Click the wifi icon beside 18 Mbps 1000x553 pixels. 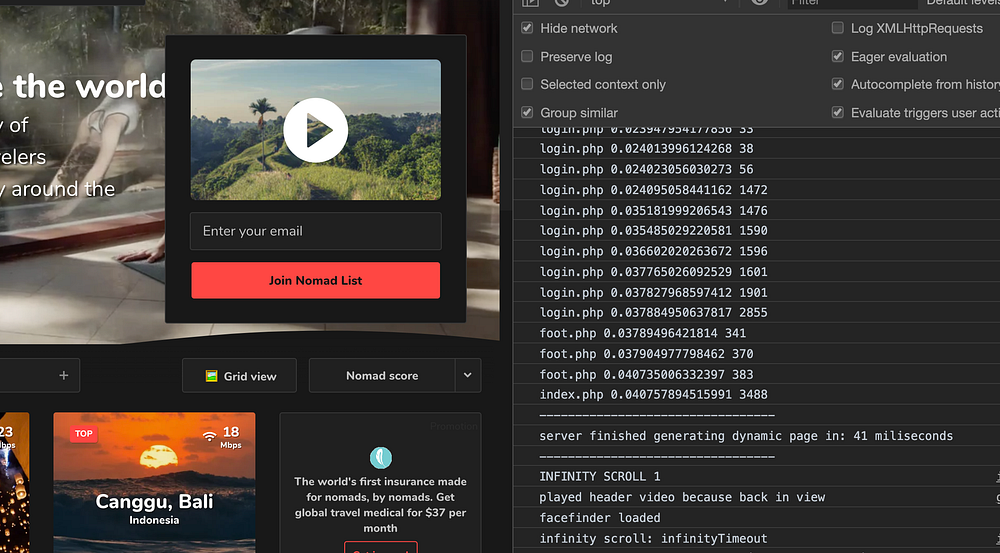(x=209, y=436)
